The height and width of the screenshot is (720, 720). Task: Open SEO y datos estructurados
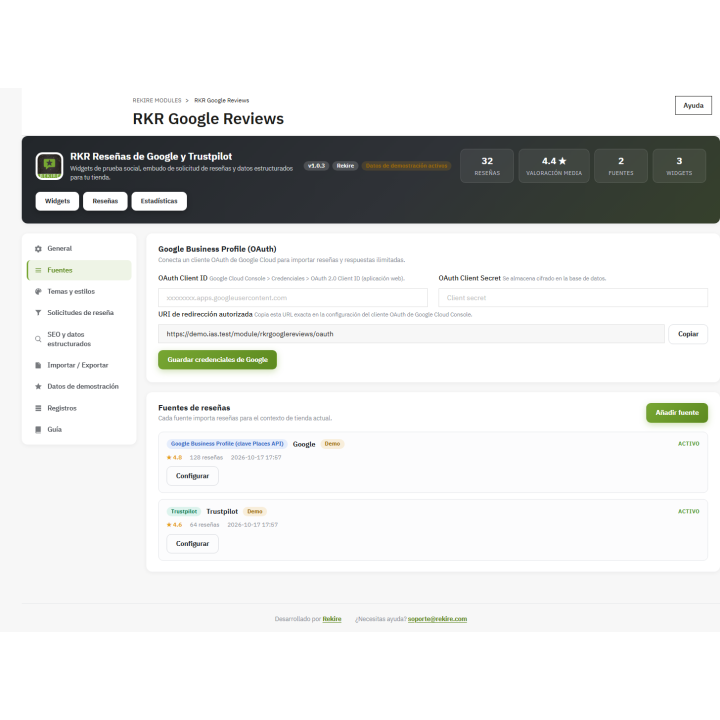pyautogui.click(x=79, y=339)
